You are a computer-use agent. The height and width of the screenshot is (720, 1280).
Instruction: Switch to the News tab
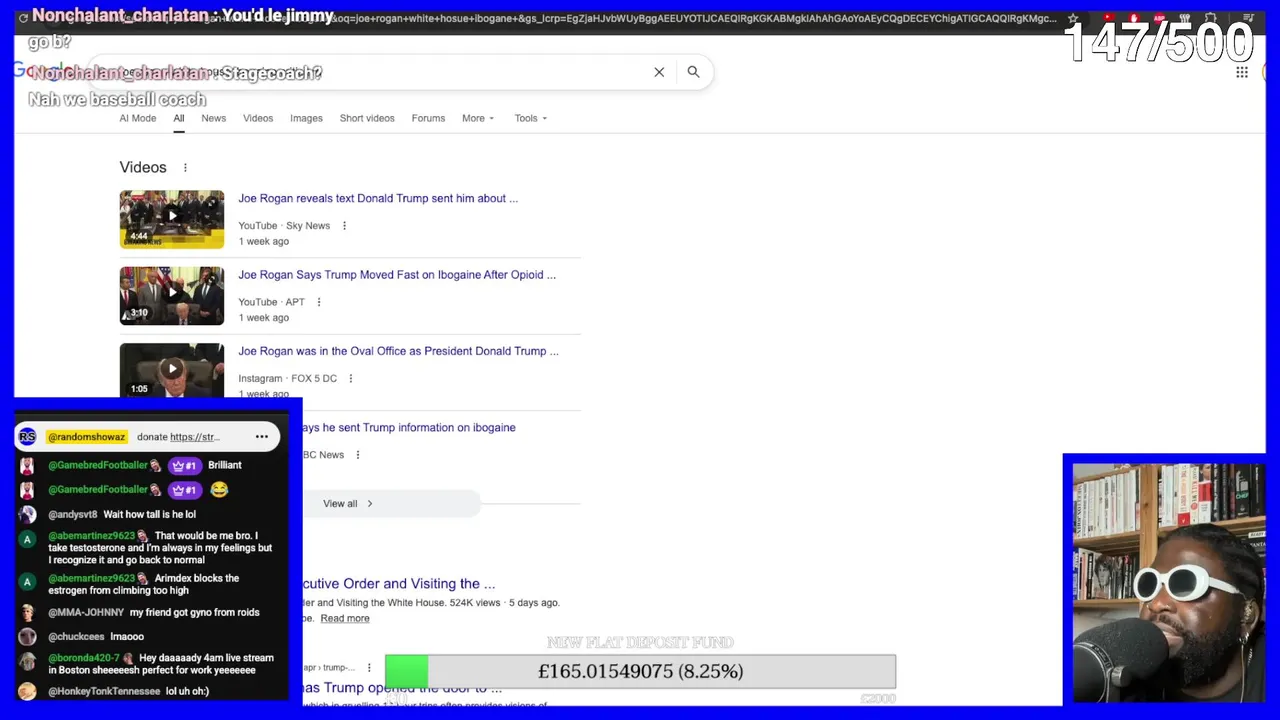(x=214, y=118)
